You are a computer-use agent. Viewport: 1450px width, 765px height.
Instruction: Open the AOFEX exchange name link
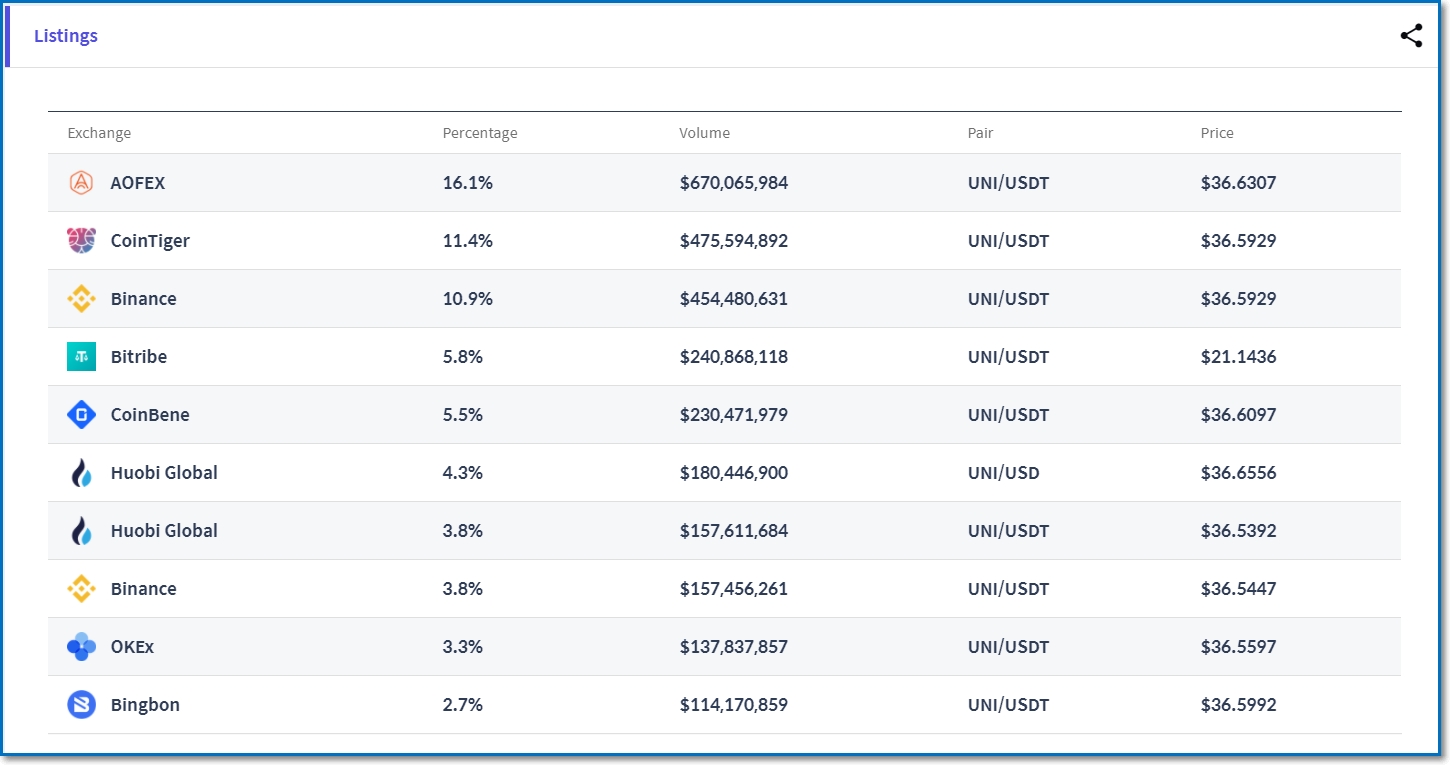point(138,183)
